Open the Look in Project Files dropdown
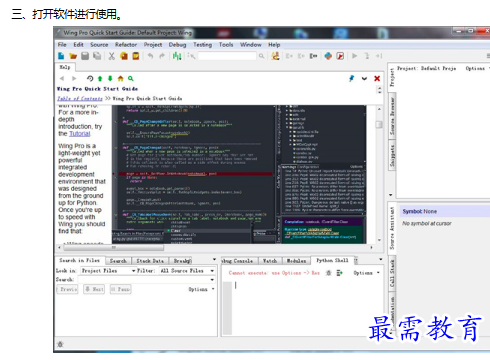Screen dimensions: 490x360 (108, 271)
